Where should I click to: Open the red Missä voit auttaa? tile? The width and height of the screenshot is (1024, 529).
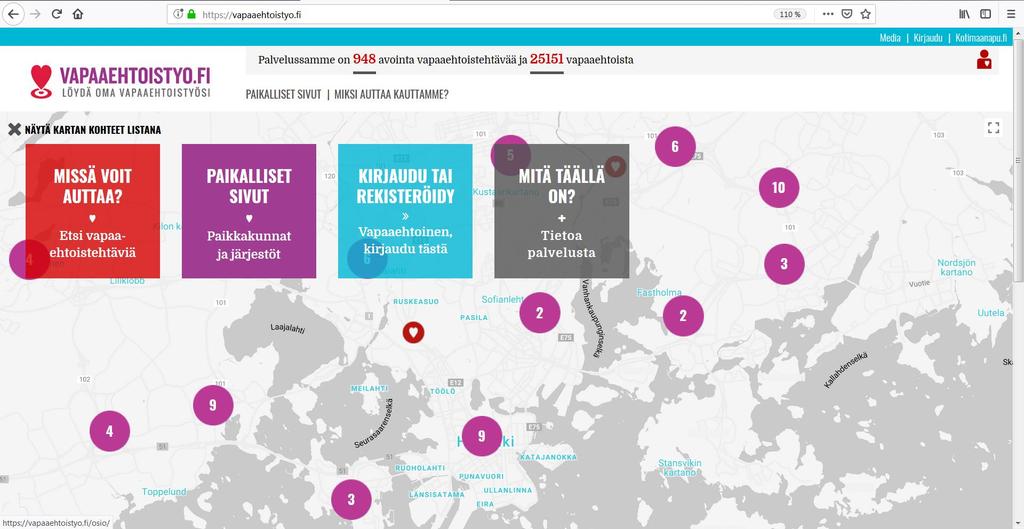(93, 211)
